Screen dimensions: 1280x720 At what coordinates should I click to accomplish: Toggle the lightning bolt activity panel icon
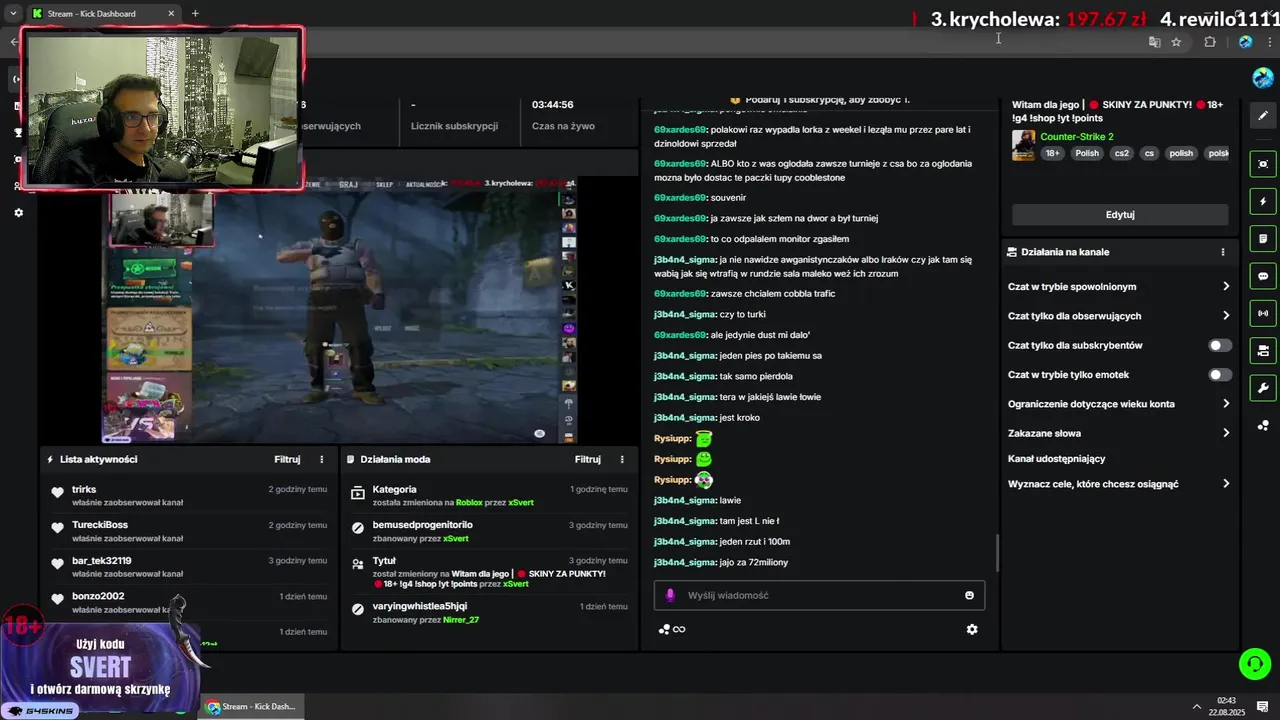coord(1263,201)
